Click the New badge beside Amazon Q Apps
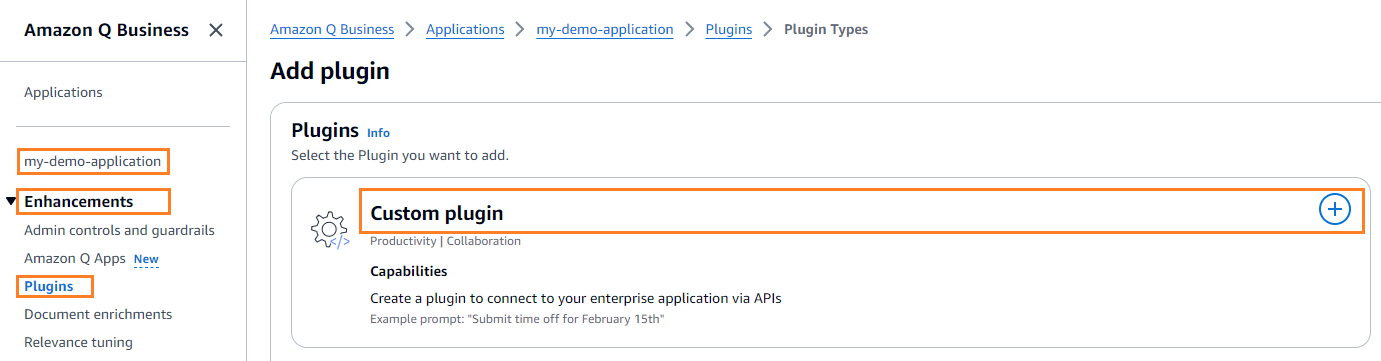 tap(146, 259)
